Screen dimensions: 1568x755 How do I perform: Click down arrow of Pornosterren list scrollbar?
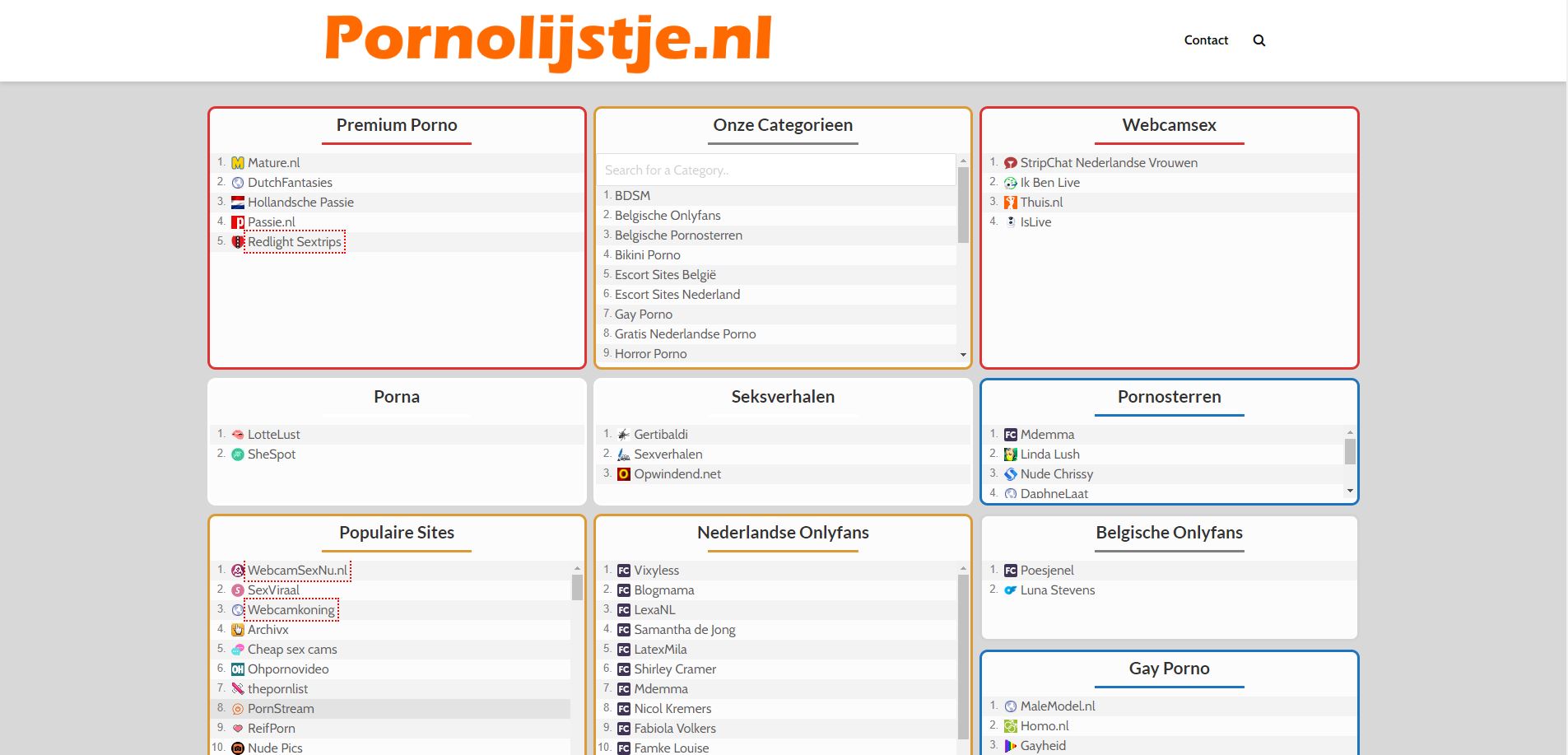coord(1350,491)
